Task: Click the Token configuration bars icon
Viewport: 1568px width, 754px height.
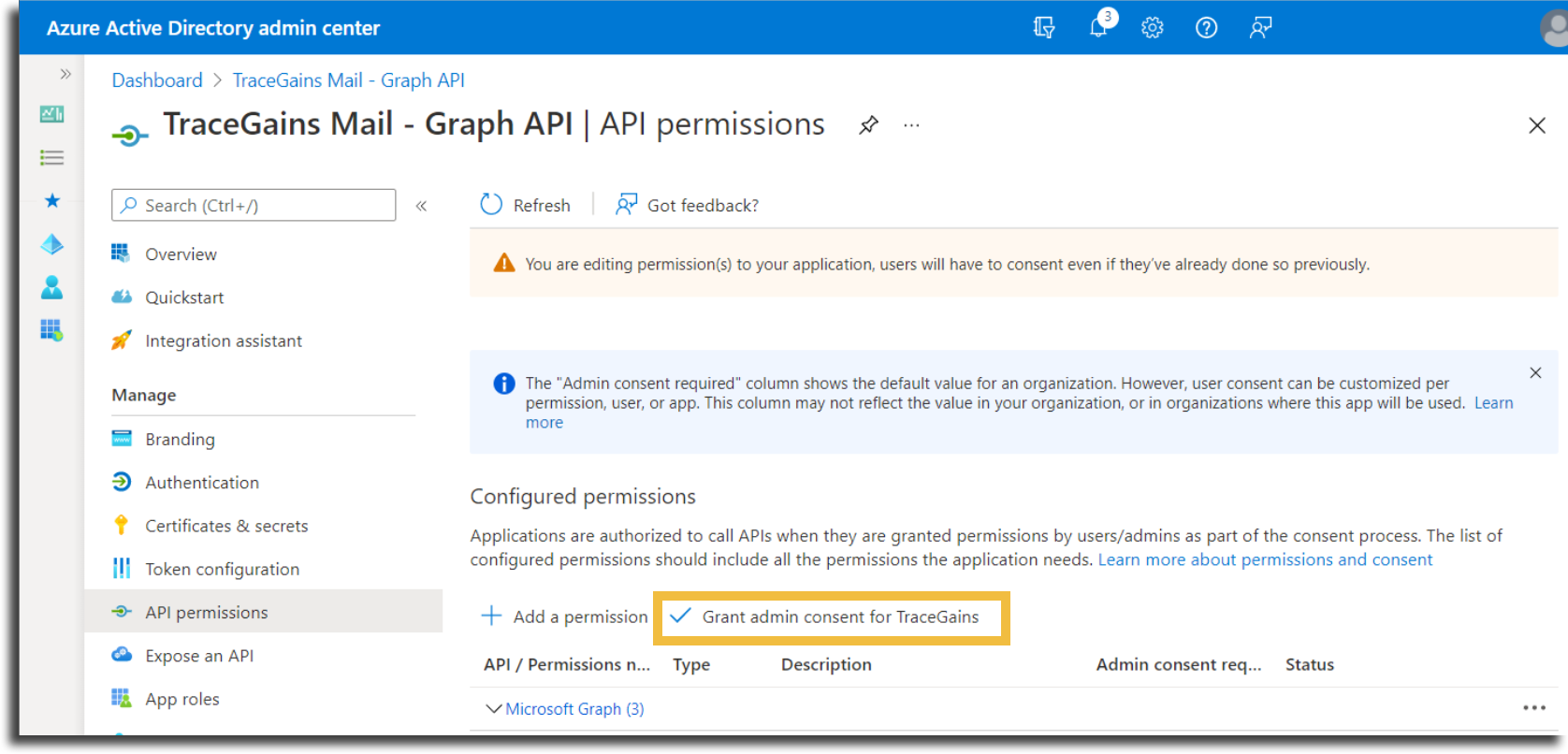Action: tap(122, 568)
